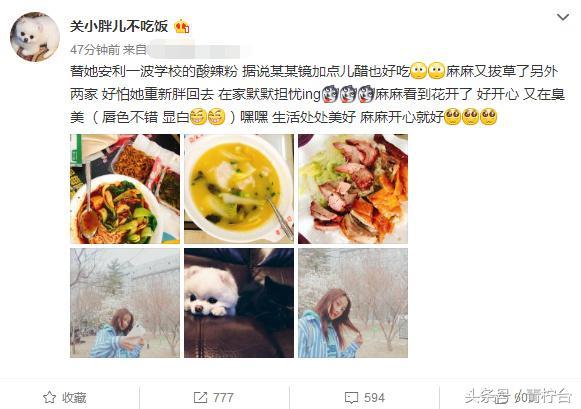This screenshot has height=409, width=581.
Task: Click the white puppy profile avatar
Action: click(34, 37)
